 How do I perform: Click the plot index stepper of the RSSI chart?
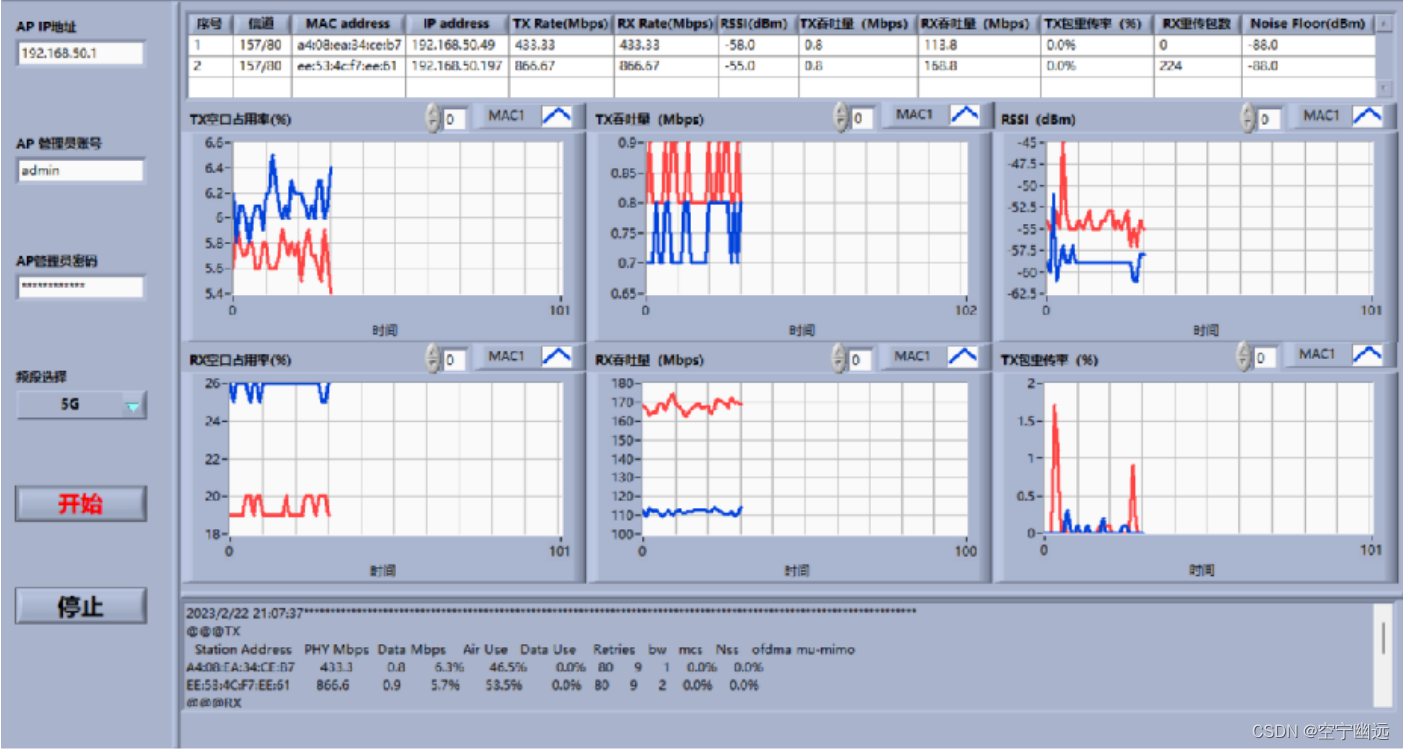pyautogui.click(x=1246, y=119)
